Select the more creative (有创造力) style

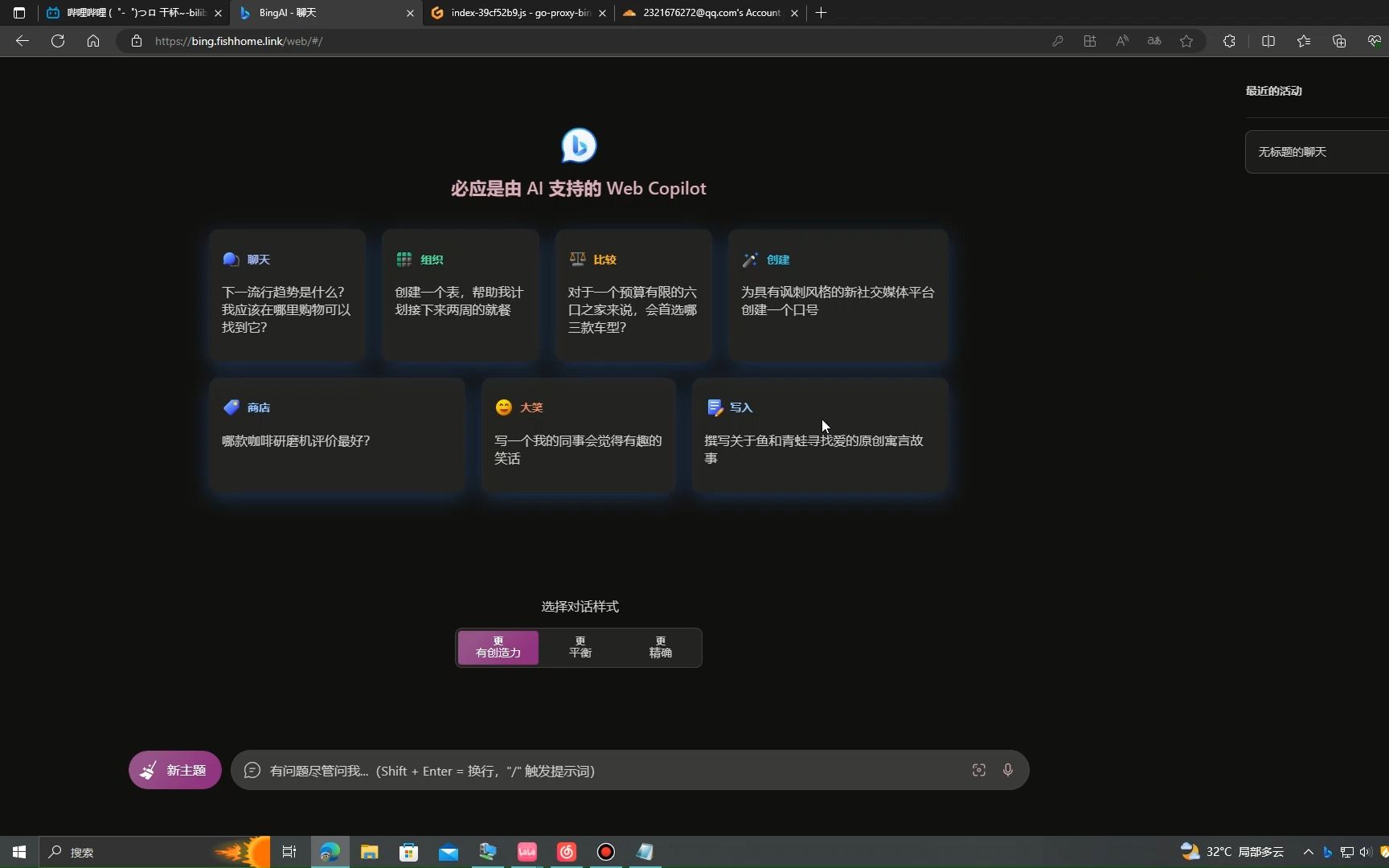498,647
